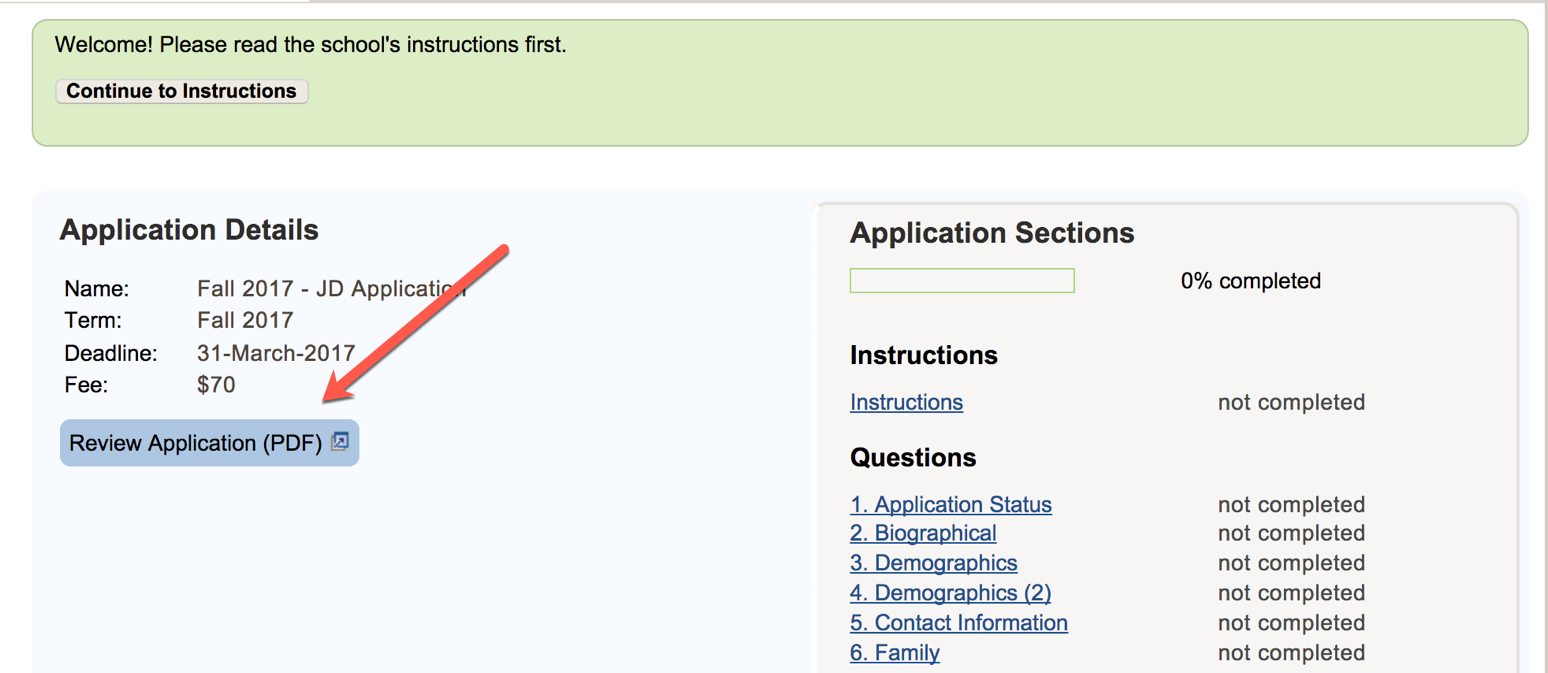Click the 31-March-2017 deadline text
This screenshot has width=1548, height=673.
click(276, 353)
